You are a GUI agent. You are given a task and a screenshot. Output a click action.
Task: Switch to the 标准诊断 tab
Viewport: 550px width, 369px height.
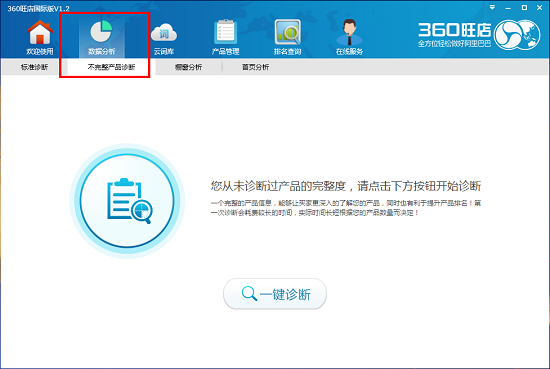pos(34,67)
